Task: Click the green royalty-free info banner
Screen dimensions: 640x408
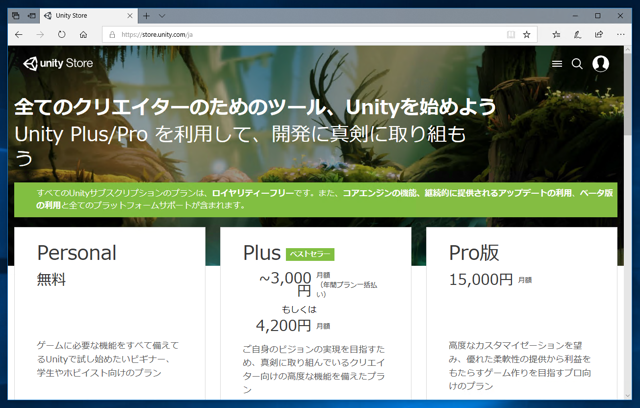Action: tap(316, 200)
